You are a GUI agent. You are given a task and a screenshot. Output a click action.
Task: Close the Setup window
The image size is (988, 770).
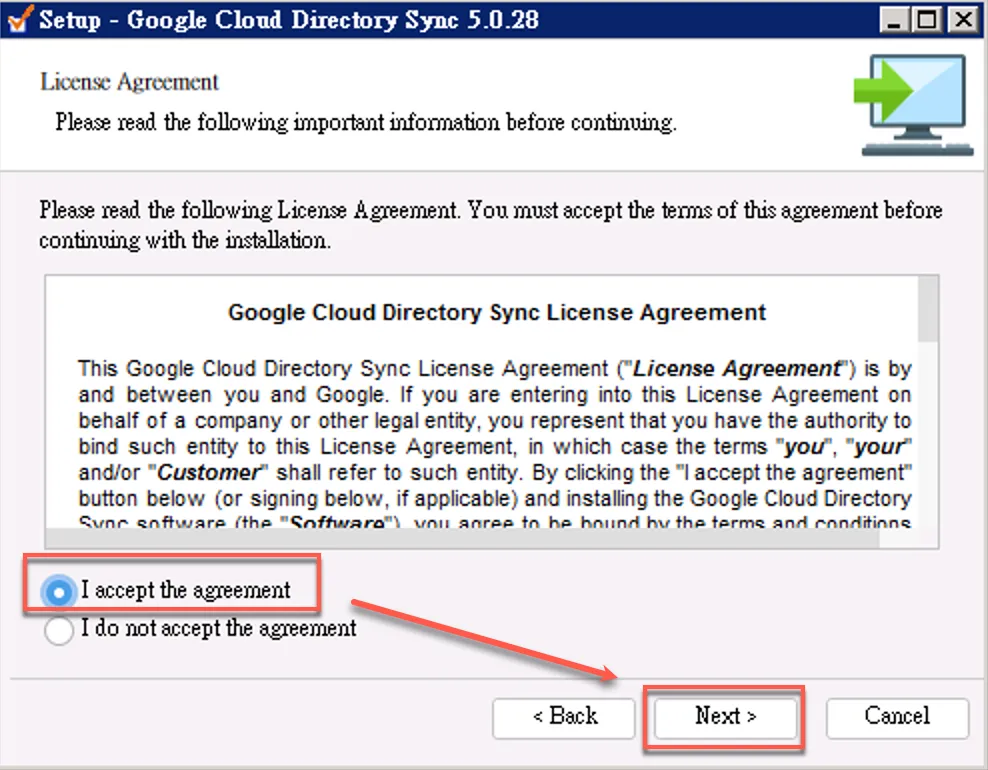(x=963, y=20)
